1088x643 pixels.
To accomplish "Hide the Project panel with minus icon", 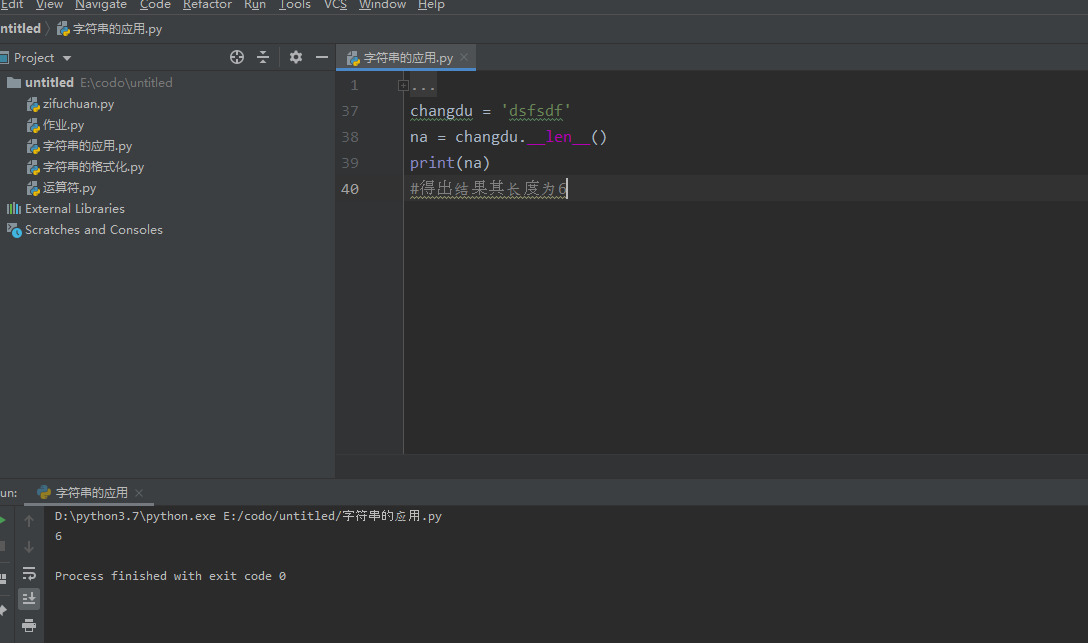I will [322, 57].
